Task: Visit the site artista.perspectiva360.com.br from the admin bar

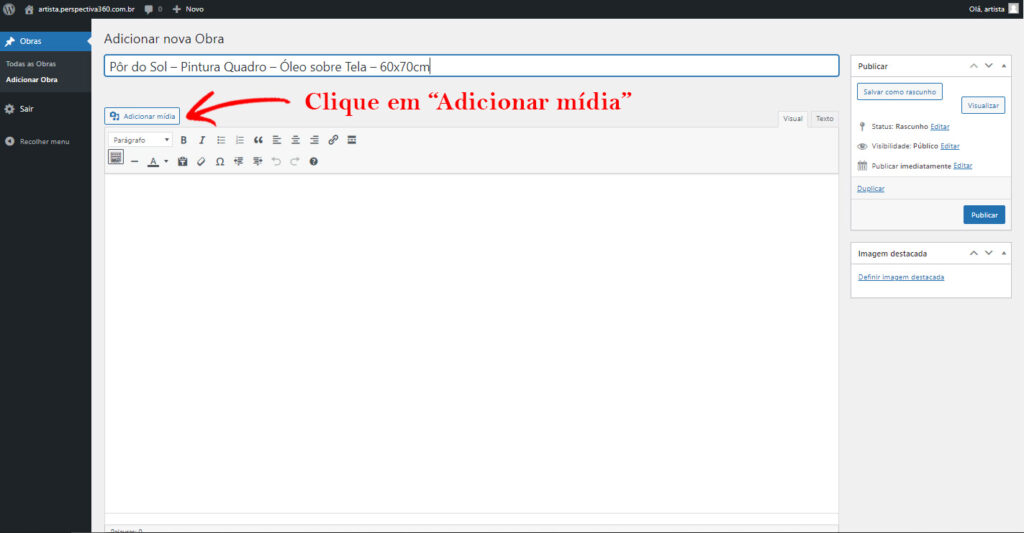Action: (x=80, y=9)
